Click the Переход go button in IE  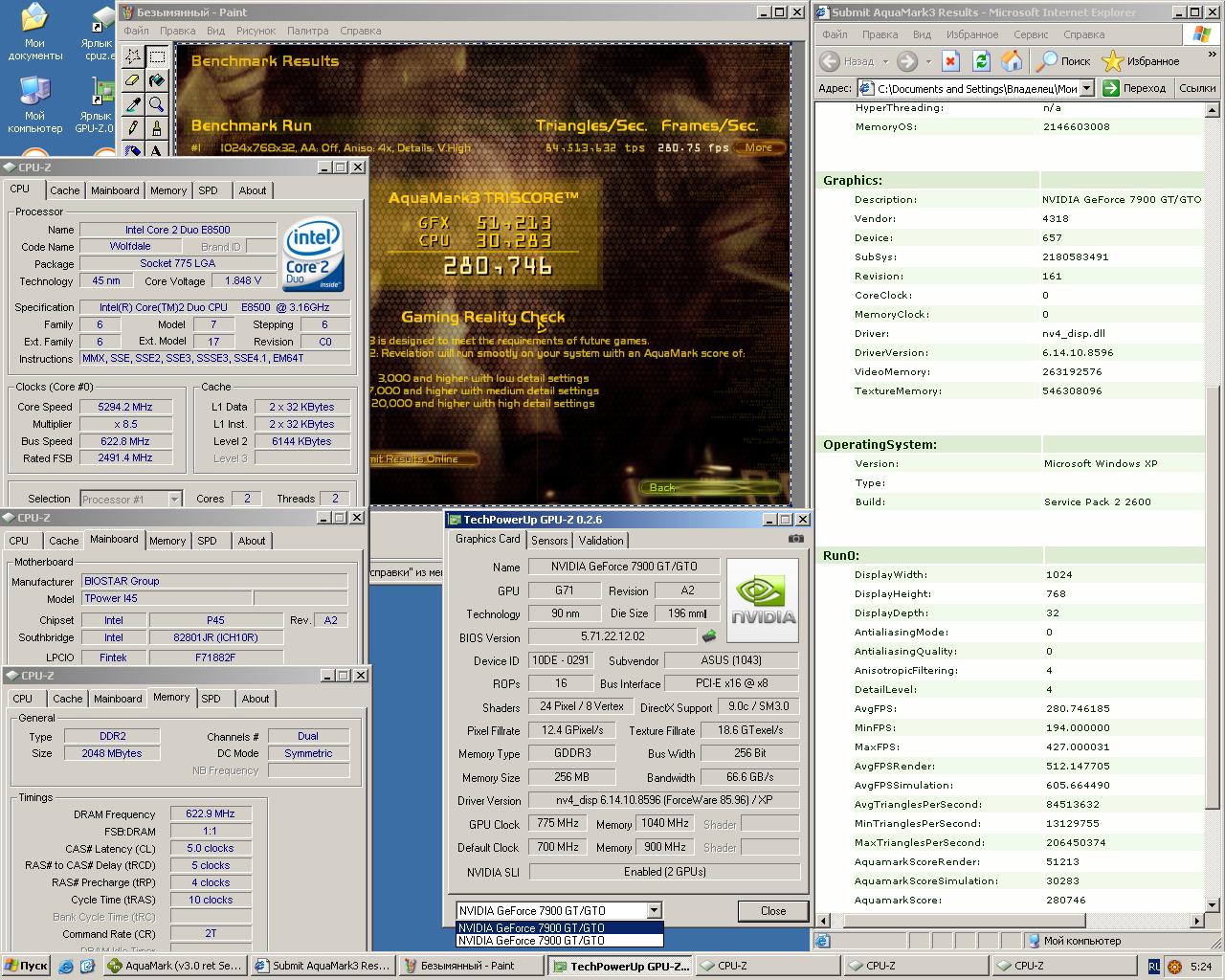tap(1135, 88)
